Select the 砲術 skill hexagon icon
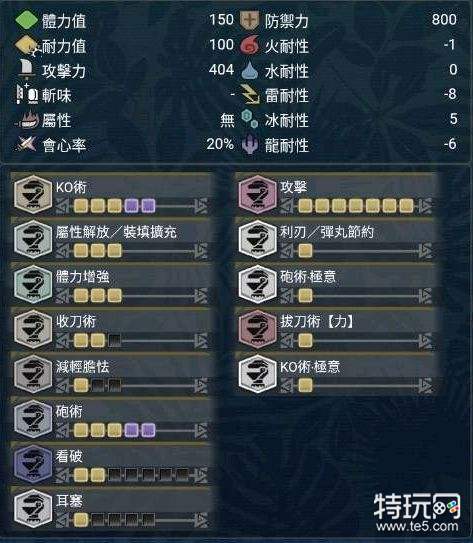473x543 pixels. 33,419
